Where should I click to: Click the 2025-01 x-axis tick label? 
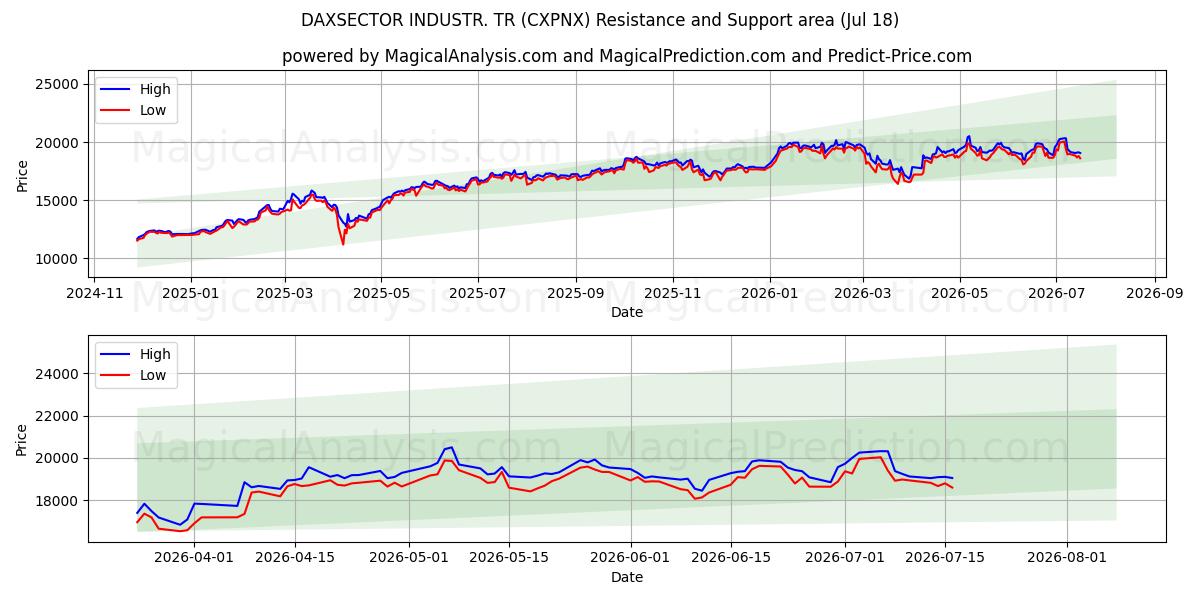(x=190, y=294)
